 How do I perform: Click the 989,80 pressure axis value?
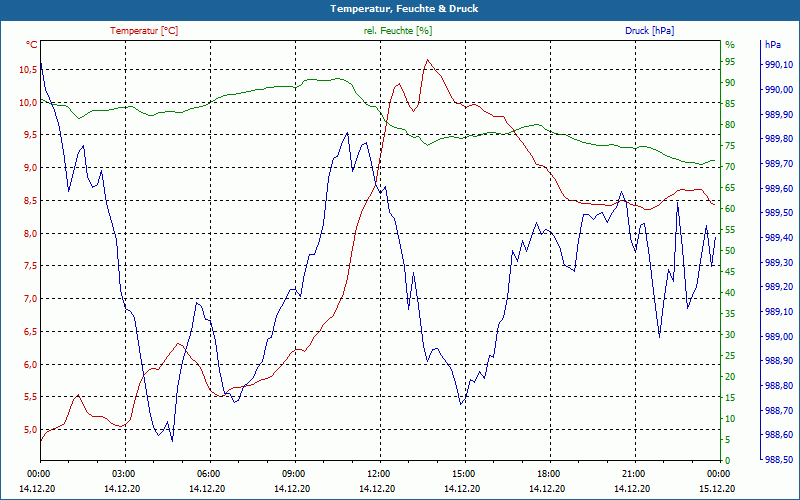pos(779,139)
